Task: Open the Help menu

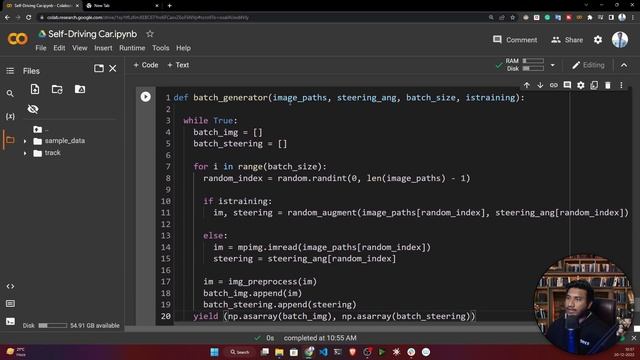Action: (183, 48)
